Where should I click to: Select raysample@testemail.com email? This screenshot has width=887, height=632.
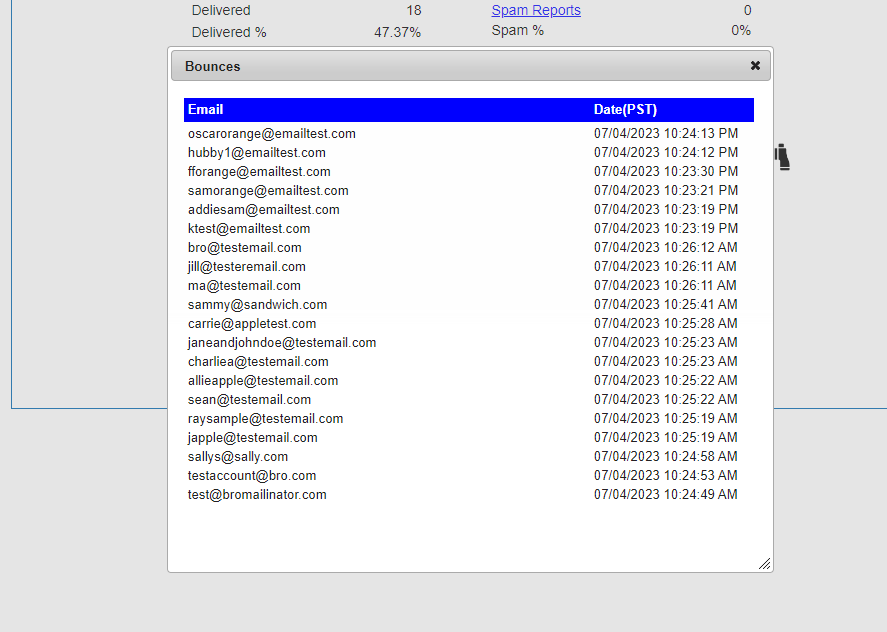[265, 419]
